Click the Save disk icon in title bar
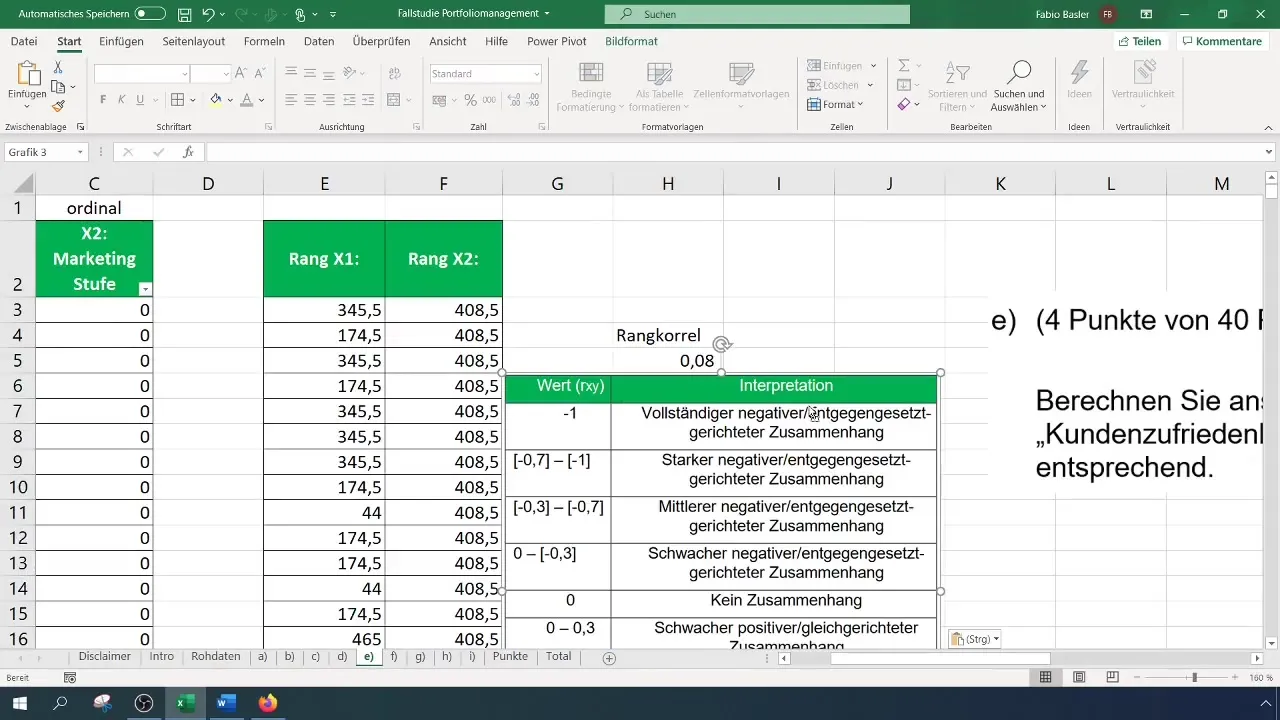This screenshot has width=1280, height=720. point(185,15)
